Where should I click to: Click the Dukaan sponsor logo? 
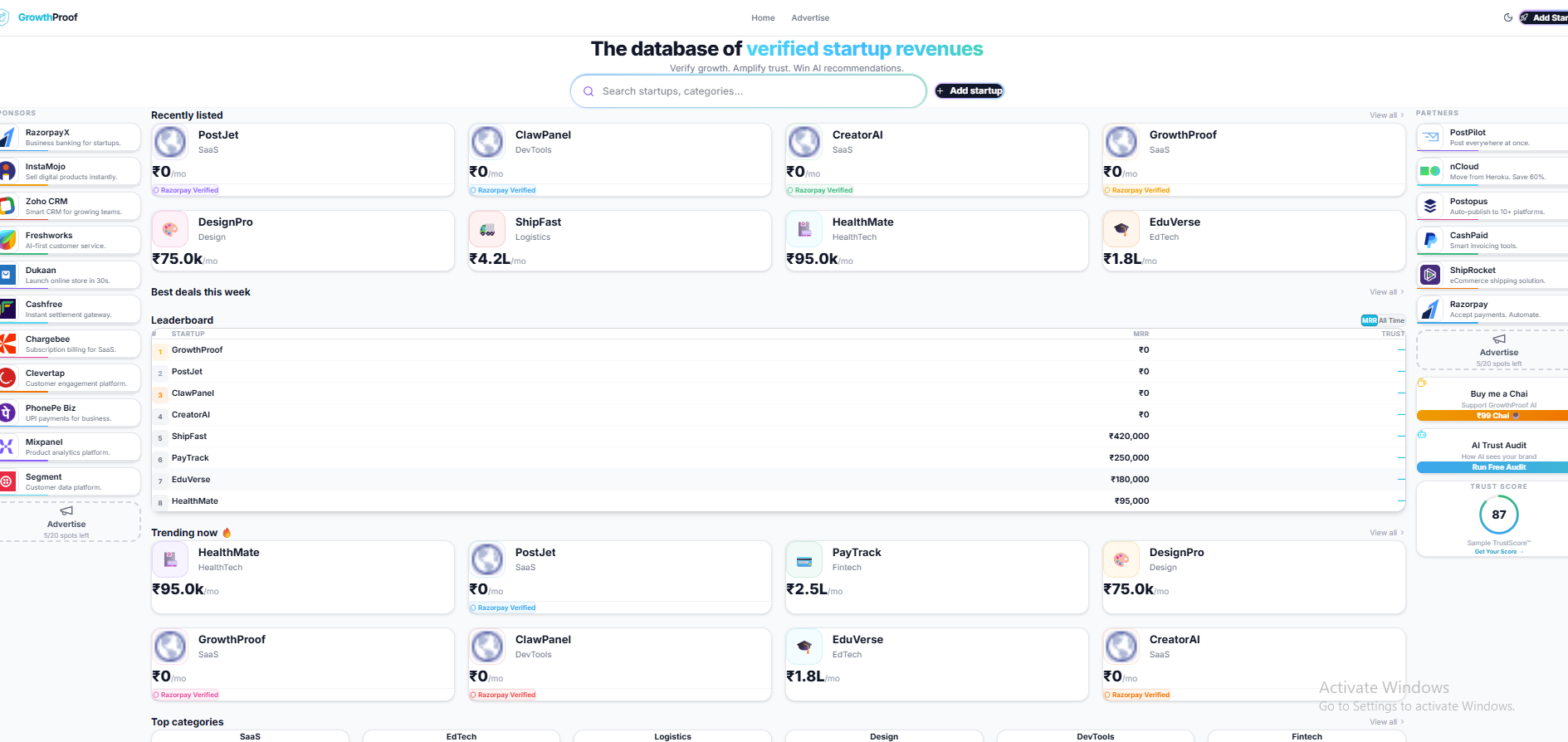click(x=7, y=275)
